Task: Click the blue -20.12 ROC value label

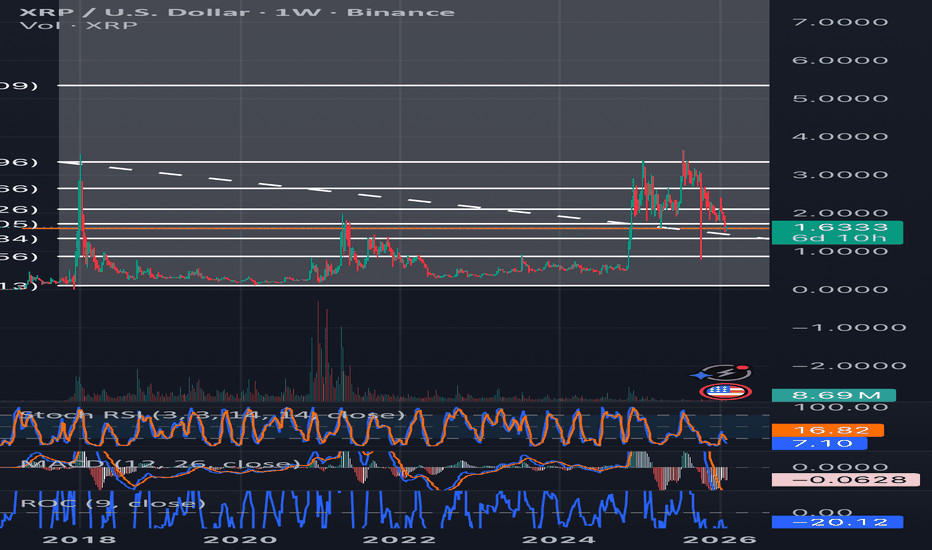Action: 836,521
